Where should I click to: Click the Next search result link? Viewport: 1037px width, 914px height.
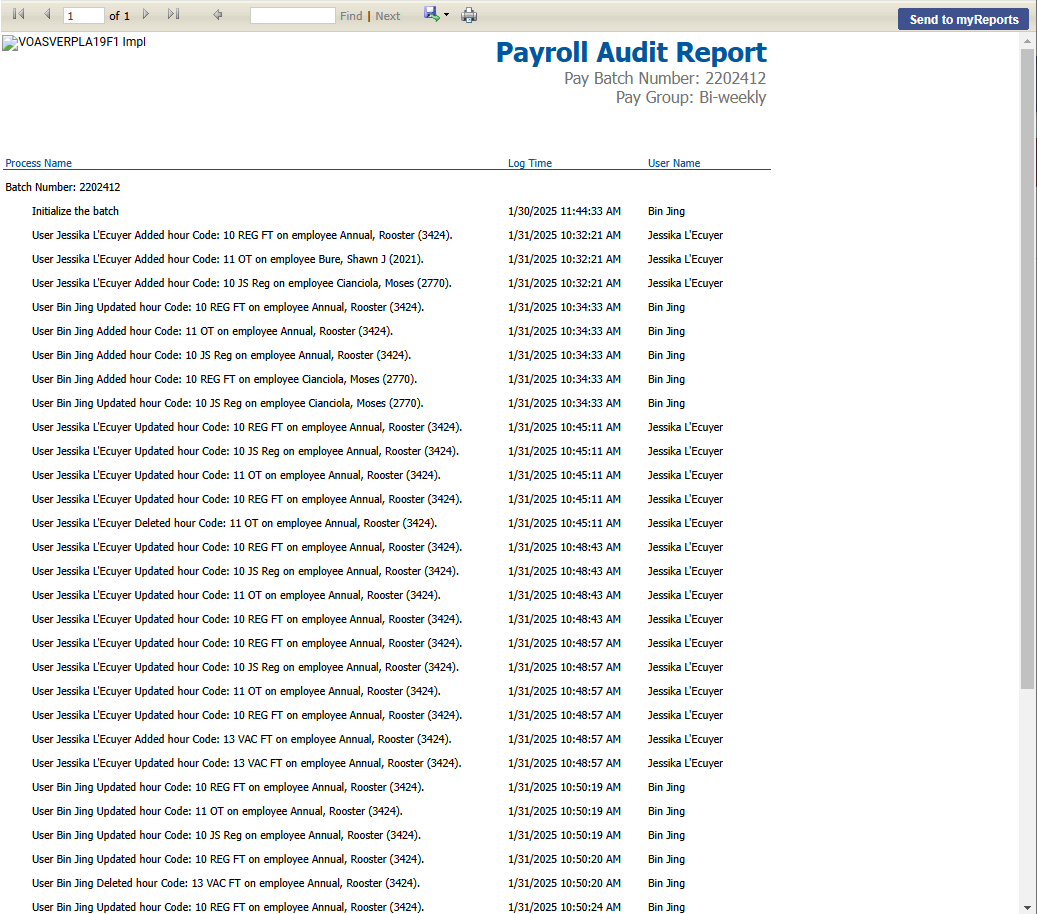[388, 16]
